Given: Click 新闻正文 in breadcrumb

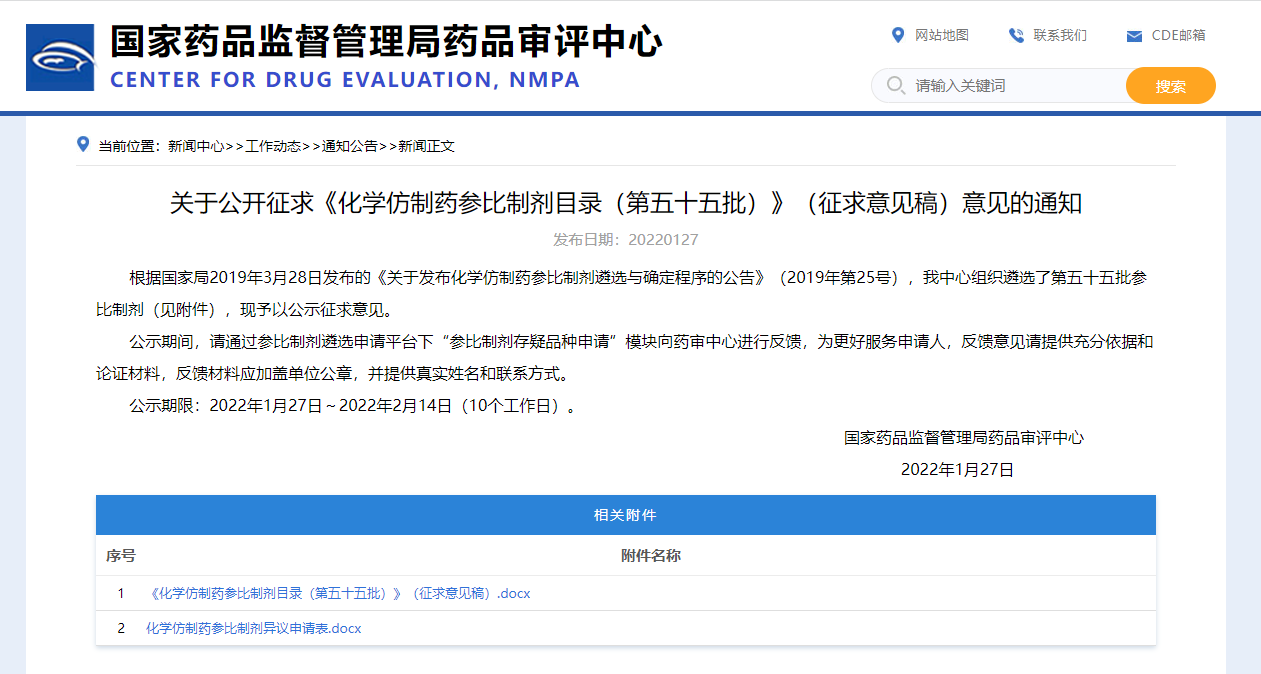Looking at the screenshot, I should [x=427, y=146].
